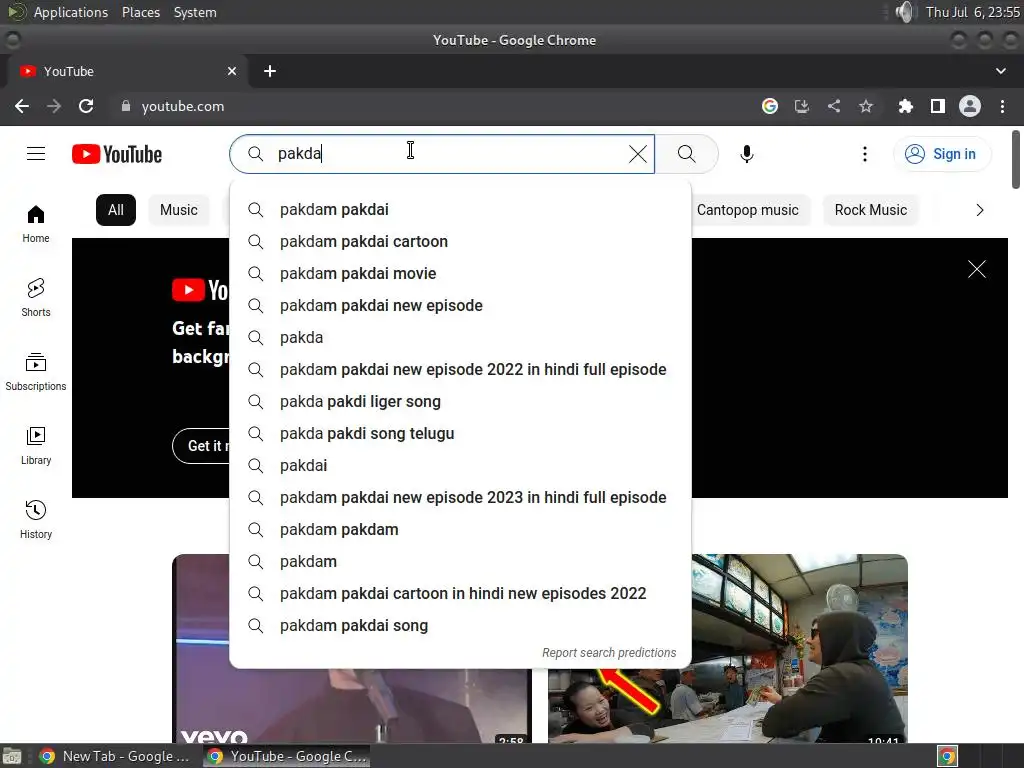Click Report search predictions link
1024x768 pixels.
pyautogui.click(x=609, y=652)
